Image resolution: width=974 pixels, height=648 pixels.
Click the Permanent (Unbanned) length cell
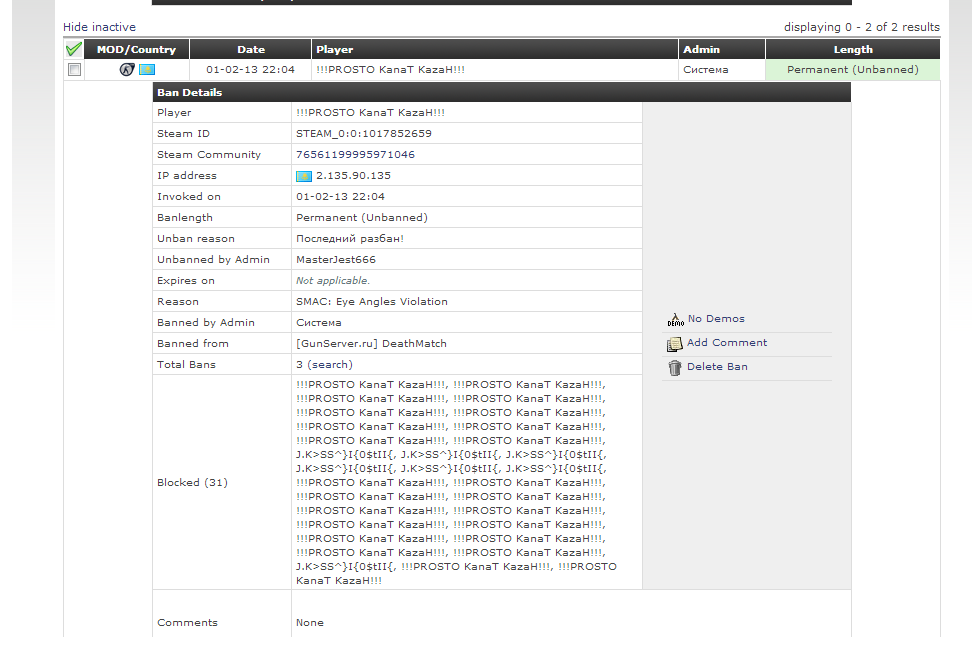852,70
